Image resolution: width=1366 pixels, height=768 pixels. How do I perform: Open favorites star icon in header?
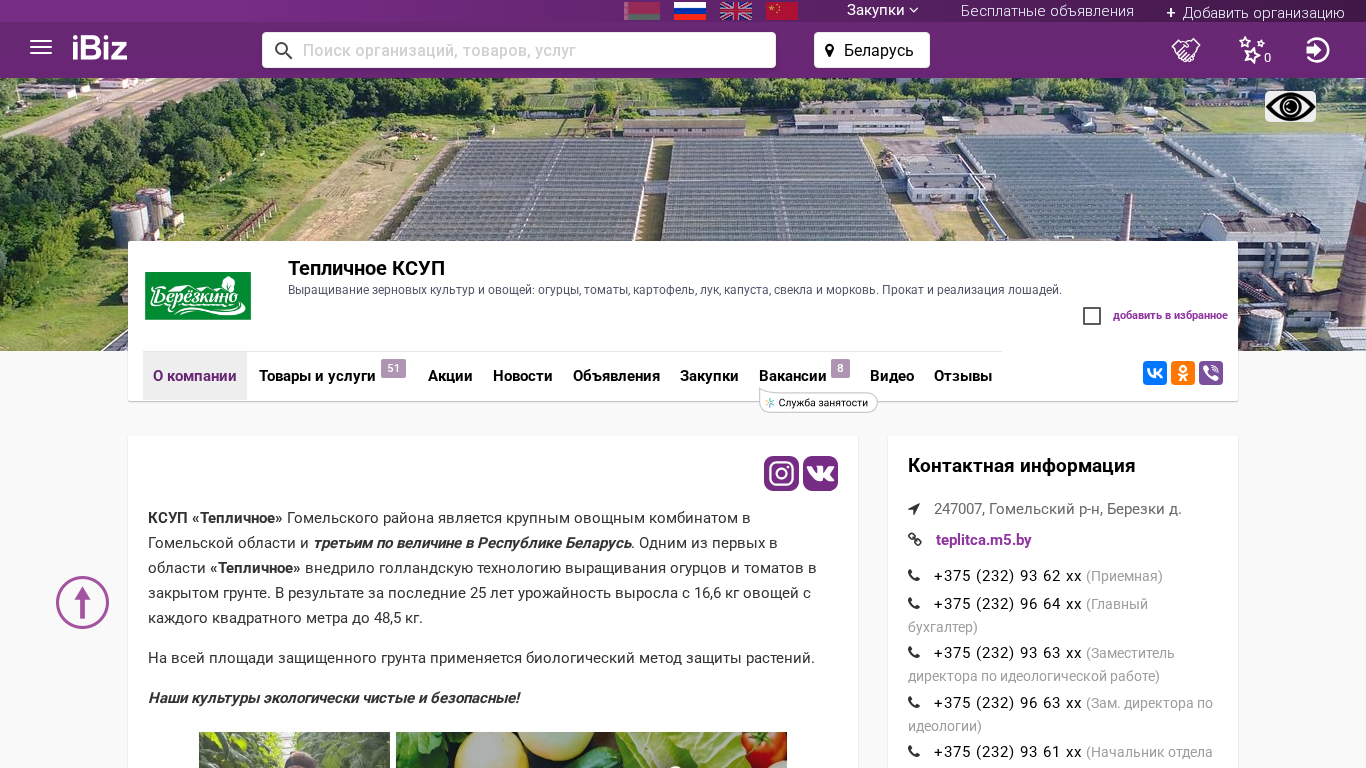(1252, 50)
